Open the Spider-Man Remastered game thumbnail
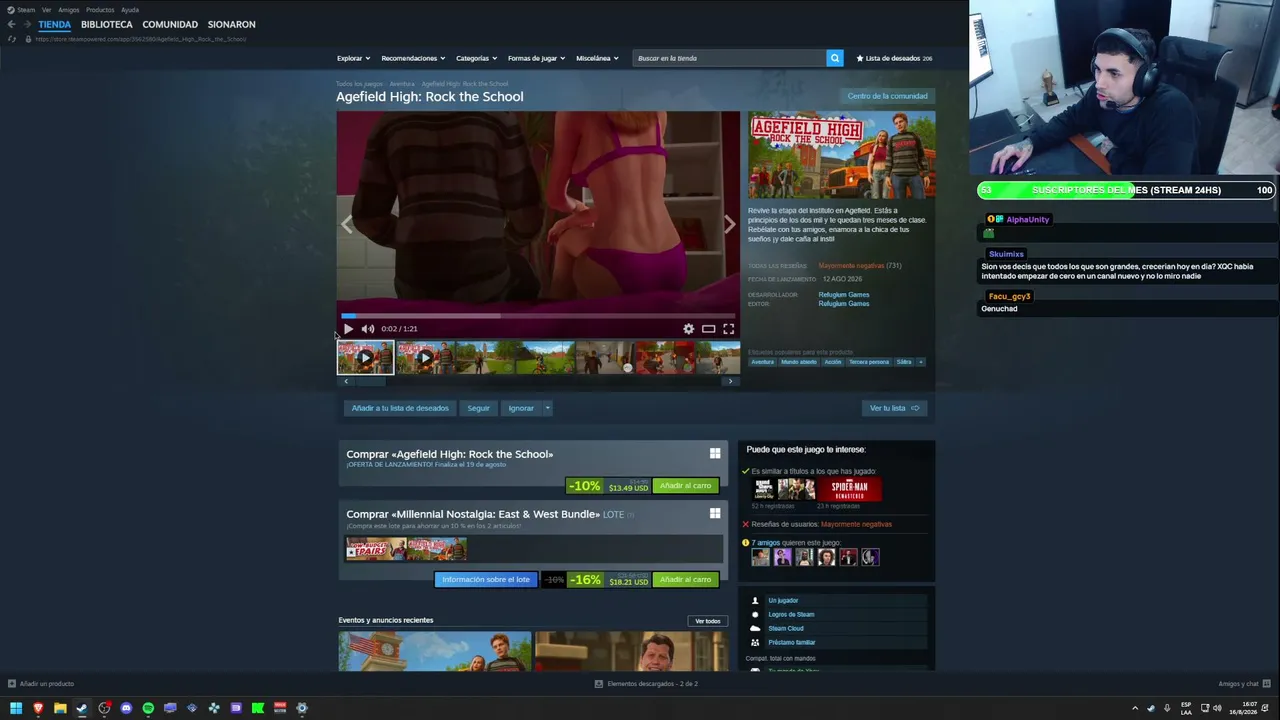 click(x=850, y=489)
